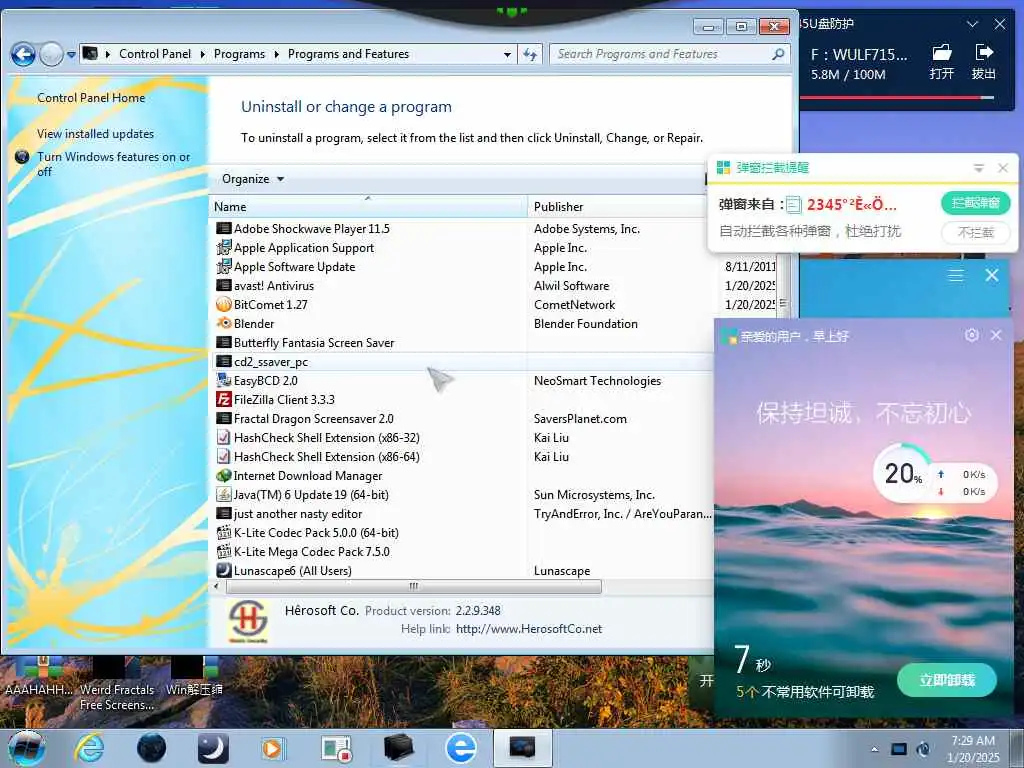The width and height of the screenshot is (1024, 768).
Task: Open the http://www.HerosoftCo.net help link
Action: point(529,629)
